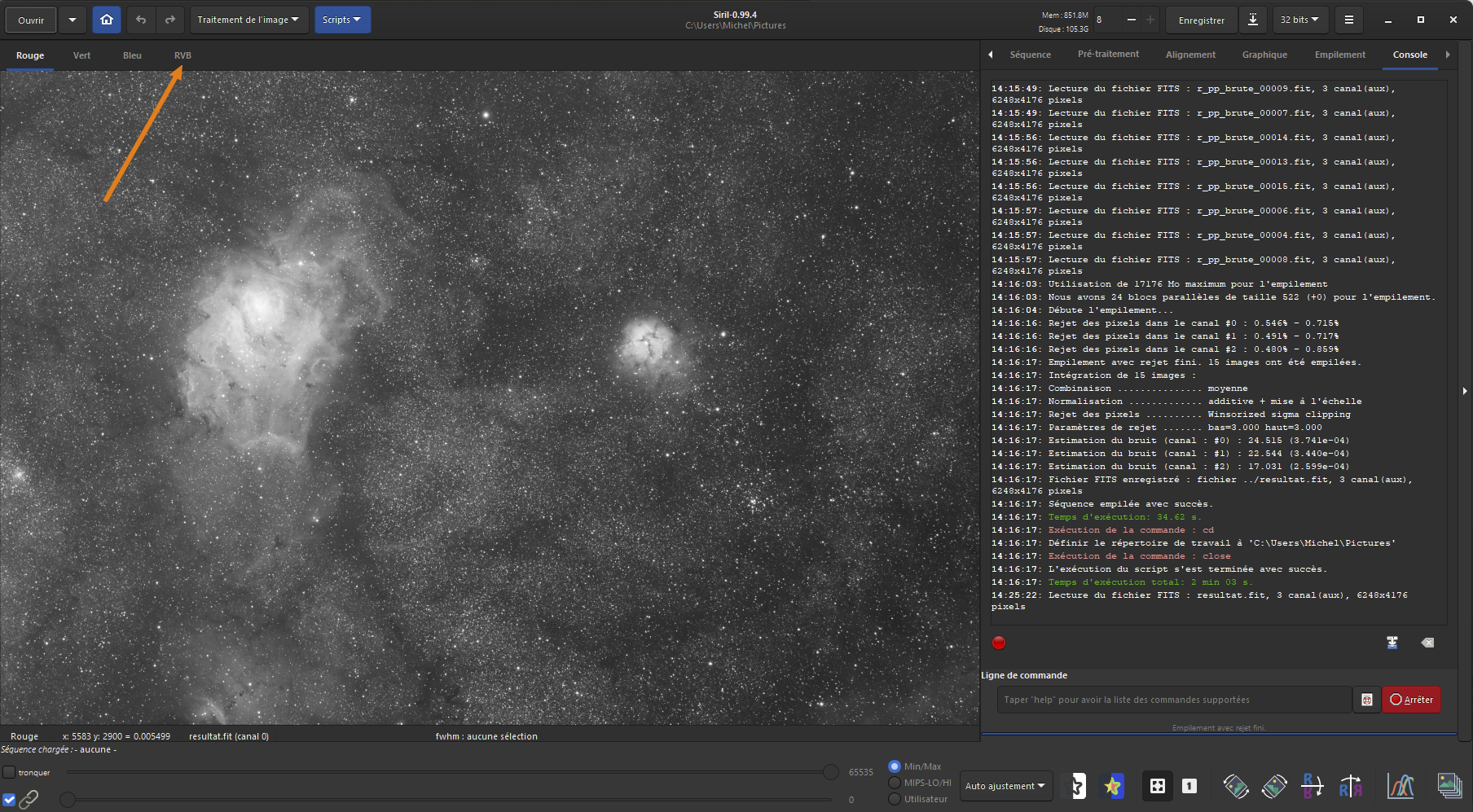Click the command line input field
1473x812 pixels.
(1173, 700)
